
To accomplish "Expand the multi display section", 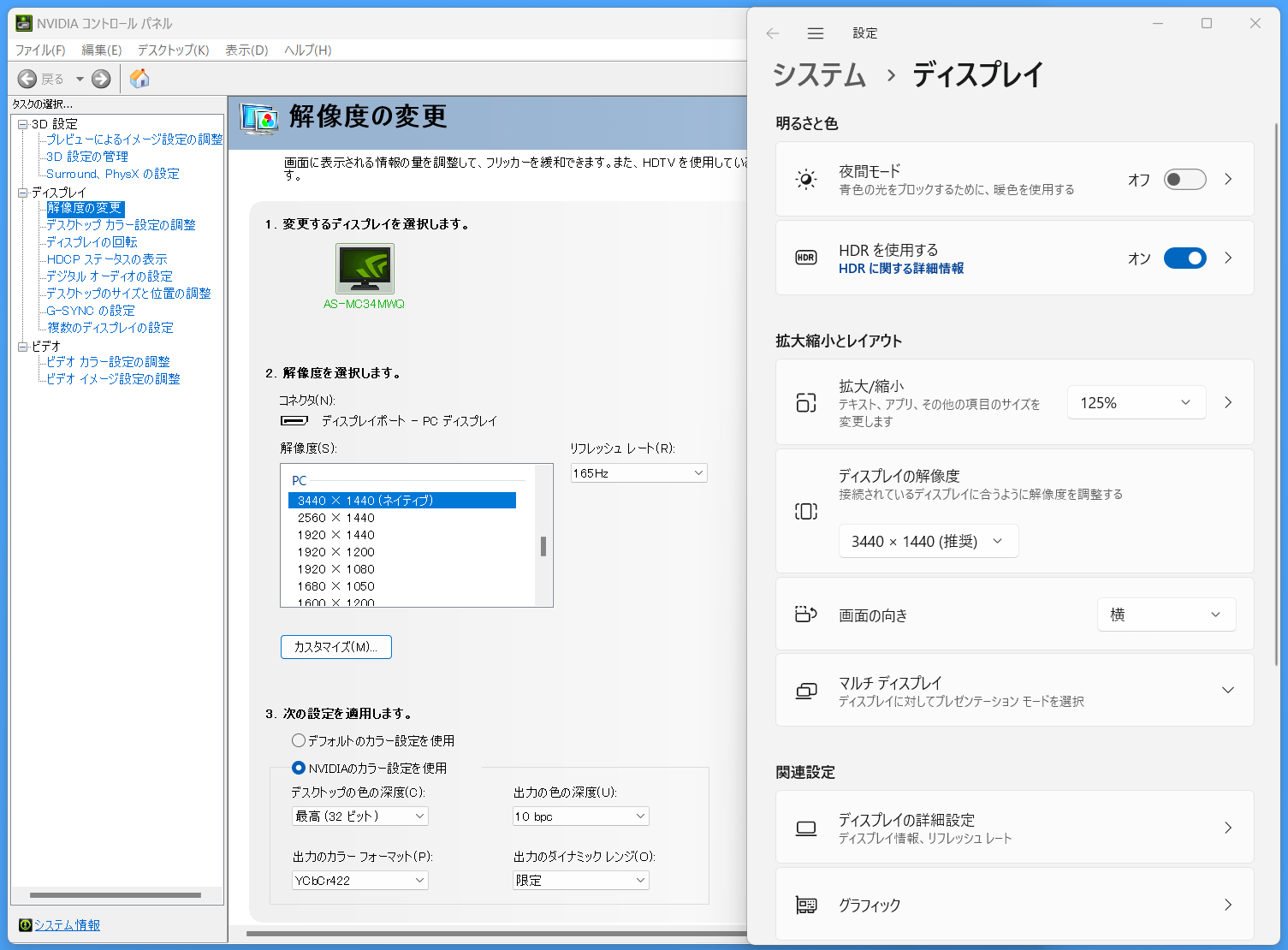I will [x=1228, y=691].
